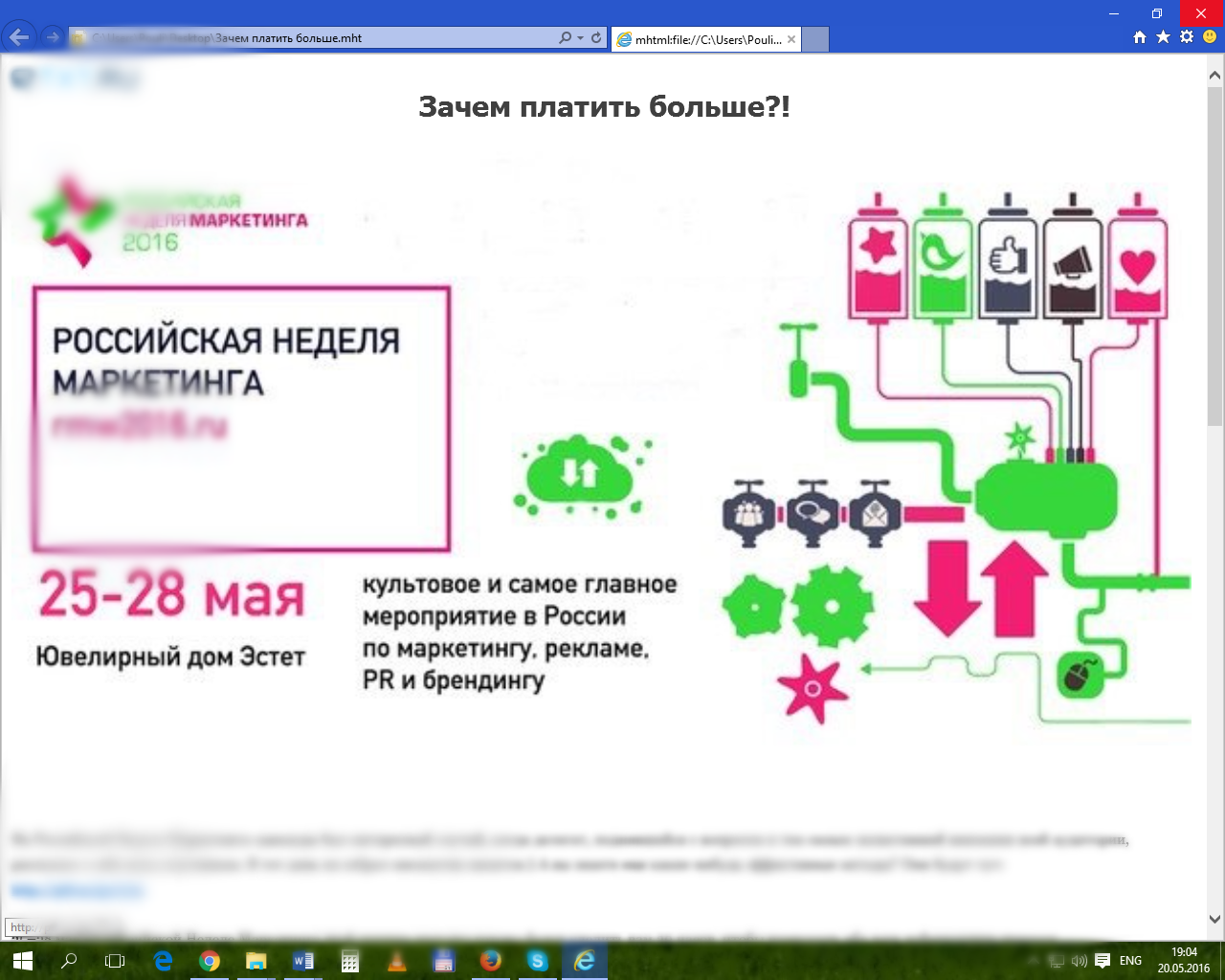Close the mhtml:file tab
1225x980 pixels.
(x=791, y=39)
